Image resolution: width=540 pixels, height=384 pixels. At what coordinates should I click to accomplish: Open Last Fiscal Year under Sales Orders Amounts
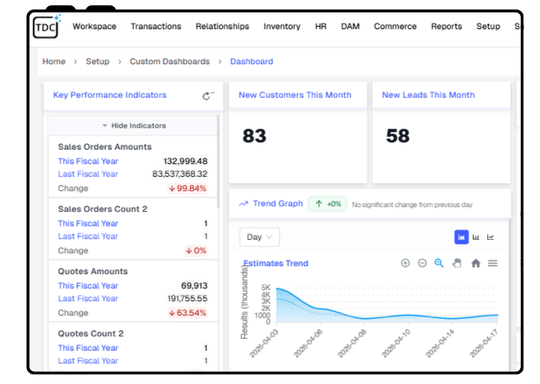[88, 174]
